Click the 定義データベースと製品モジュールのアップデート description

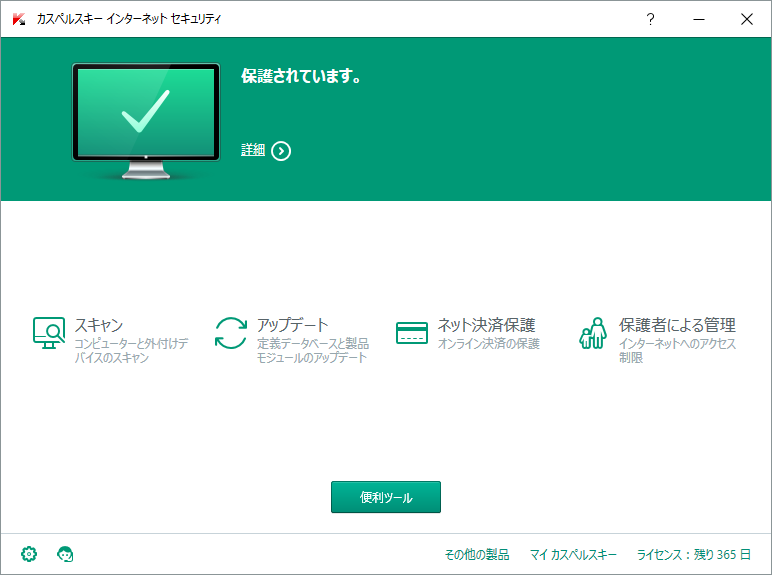(313, 351)
